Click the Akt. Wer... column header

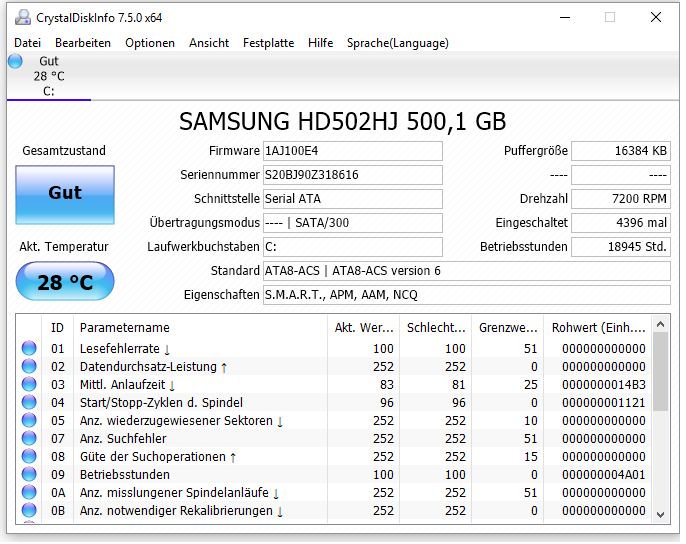click(x=364, y=328)
